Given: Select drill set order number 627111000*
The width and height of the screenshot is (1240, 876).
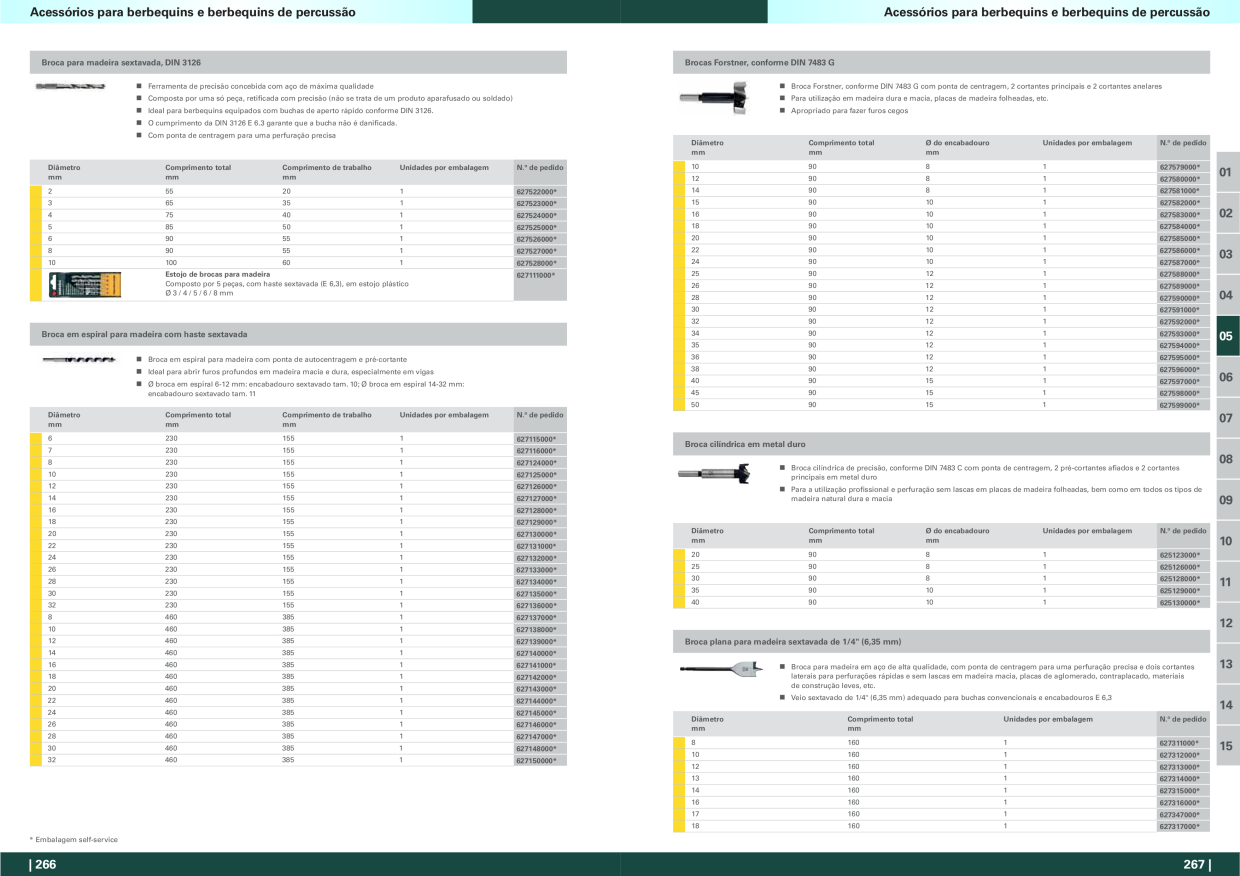Looking at the screenshot, I should click(536, 274).
